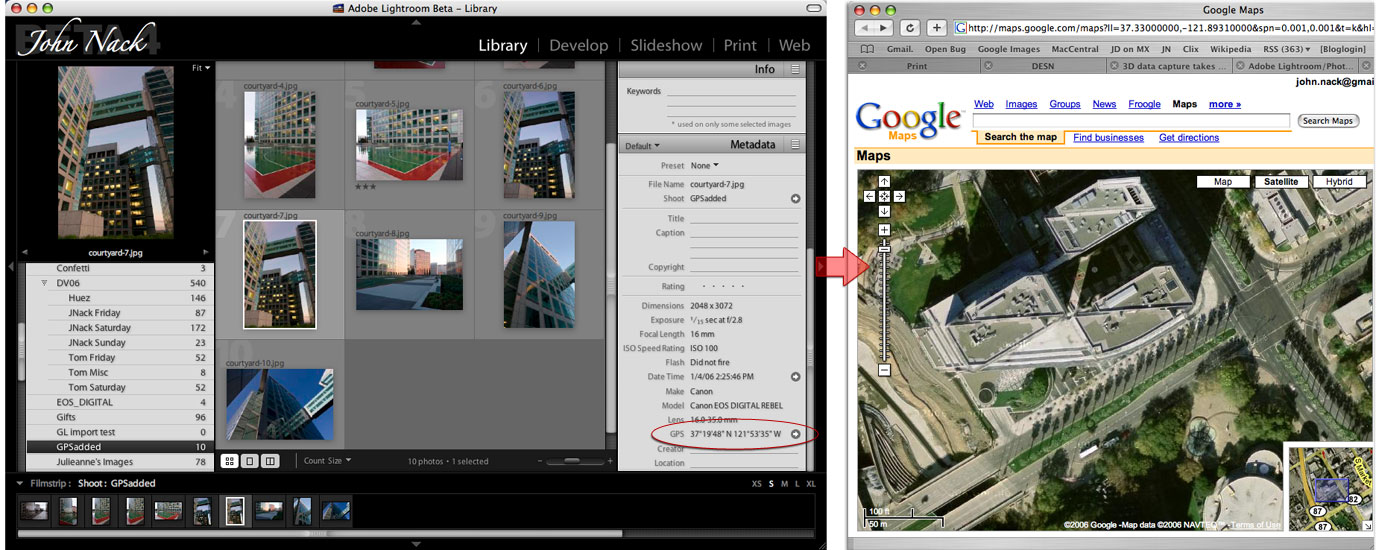Switch to Compare side-by-side view button
This screenshot has width=1379, height=550.
coord(271,461)
